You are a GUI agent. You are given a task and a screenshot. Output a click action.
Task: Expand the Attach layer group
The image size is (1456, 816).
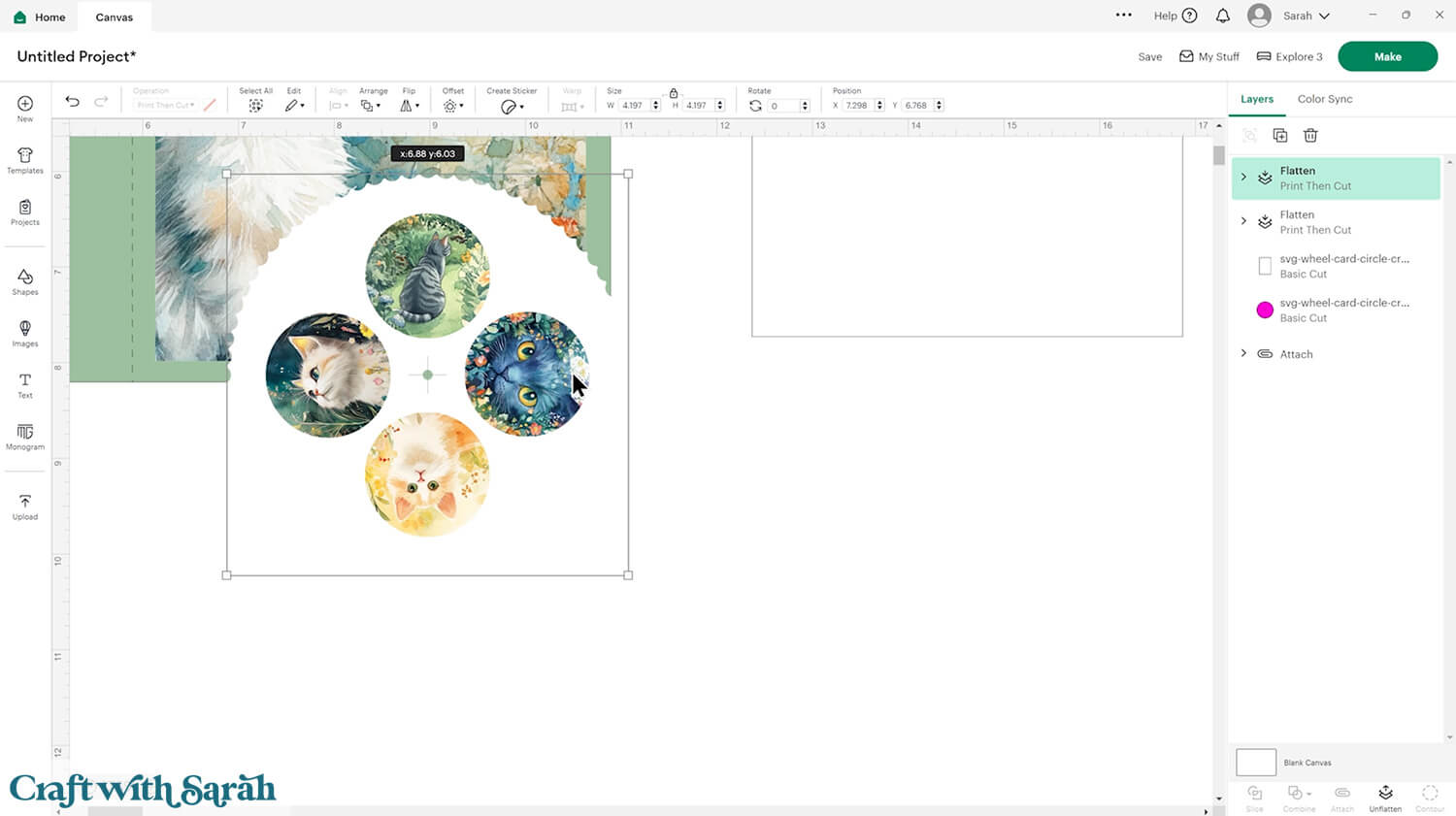click(x=1243, y=353)
